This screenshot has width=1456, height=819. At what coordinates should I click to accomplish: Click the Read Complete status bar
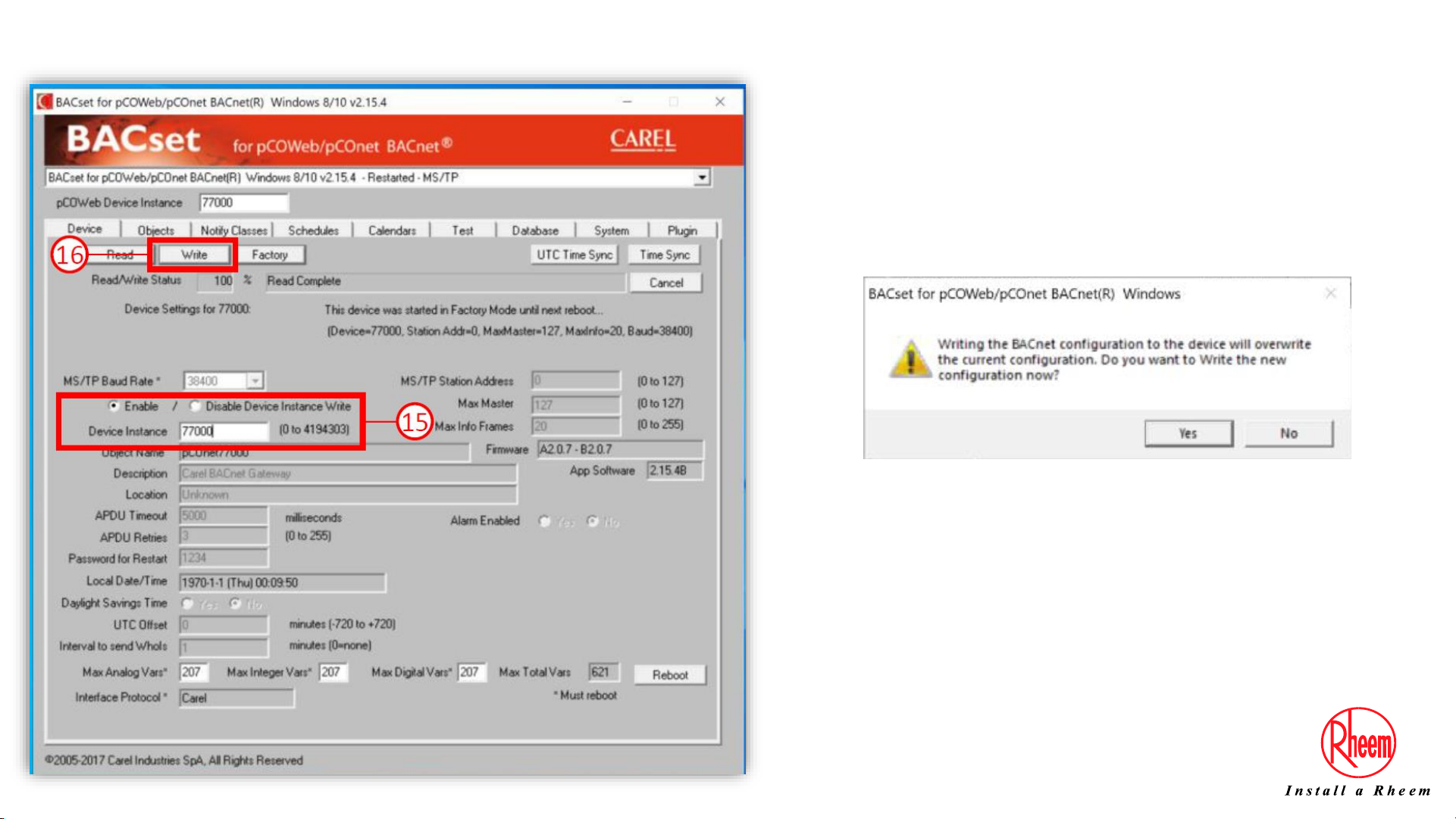pos(445,281)
